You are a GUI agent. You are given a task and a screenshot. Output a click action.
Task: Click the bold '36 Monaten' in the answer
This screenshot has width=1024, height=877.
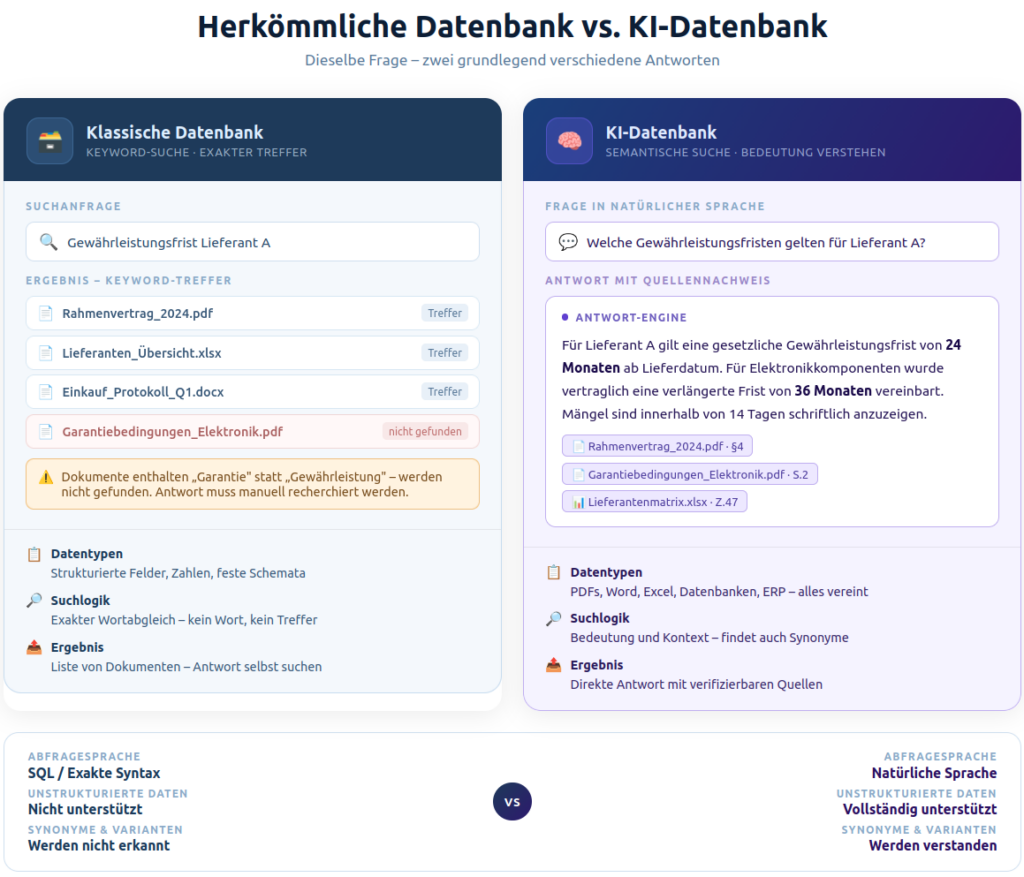833,391
